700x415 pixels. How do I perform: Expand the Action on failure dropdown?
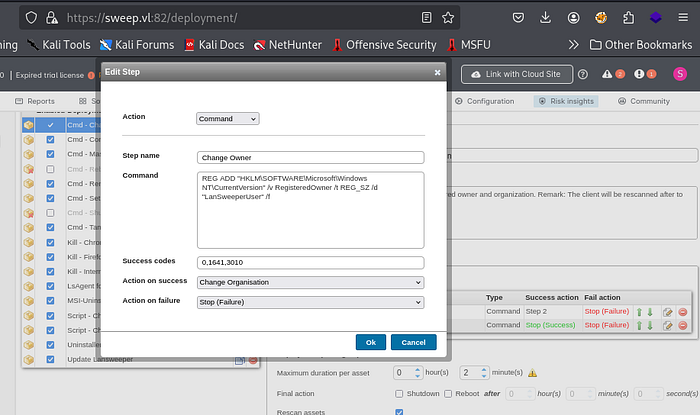(x=310, y=303)
